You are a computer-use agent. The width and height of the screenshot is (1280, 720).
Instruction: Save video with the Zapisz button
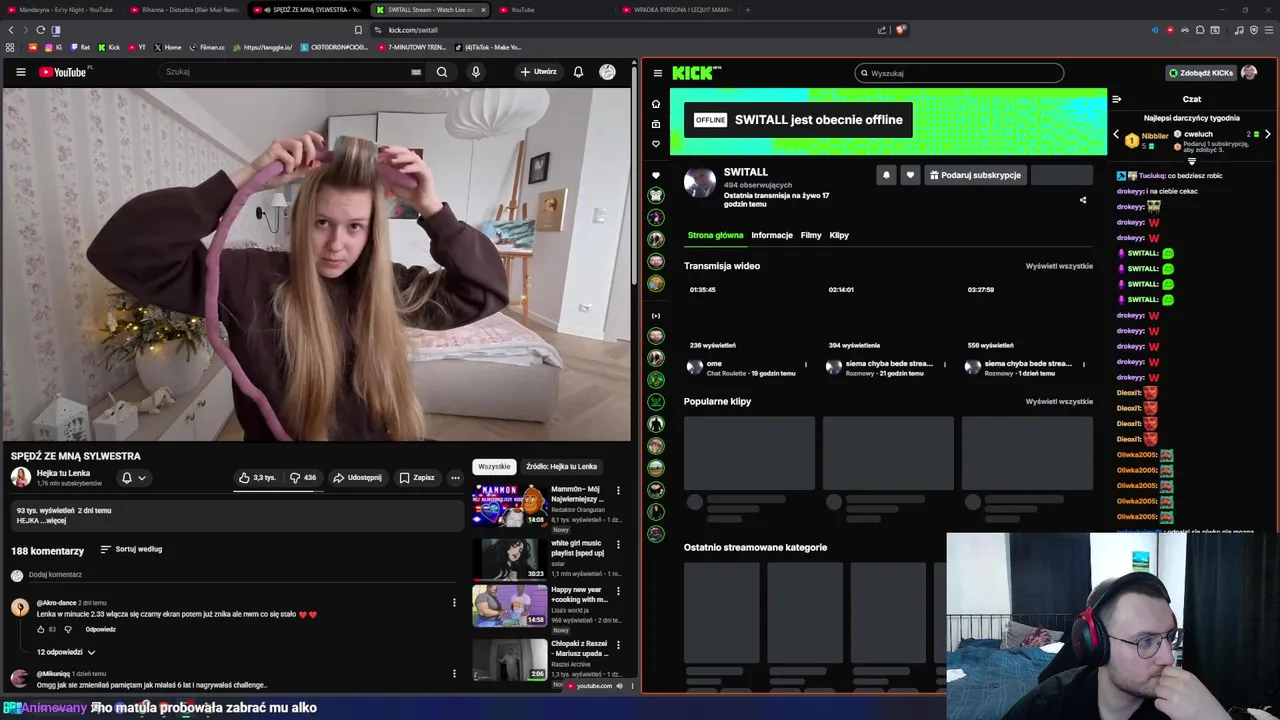point(417,478)
